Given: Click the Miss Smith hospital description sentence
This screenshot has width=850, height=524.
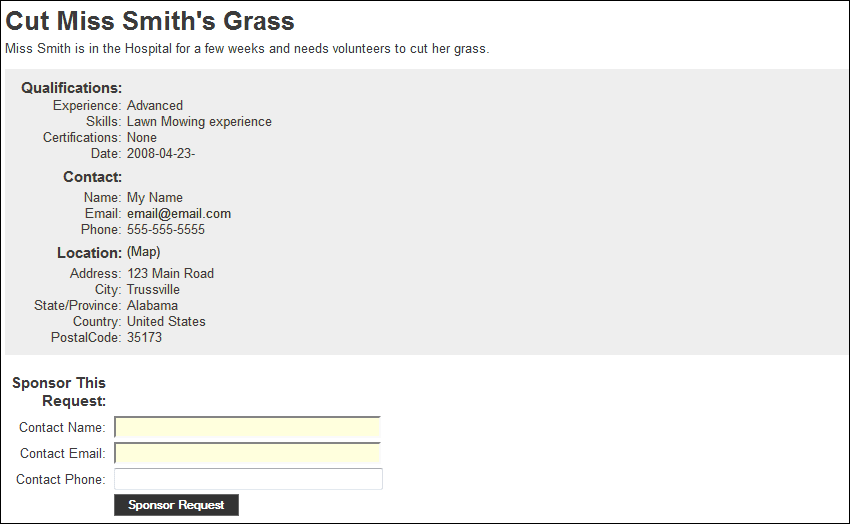Looking at the screenshot, I should click(x=247, y=49).
